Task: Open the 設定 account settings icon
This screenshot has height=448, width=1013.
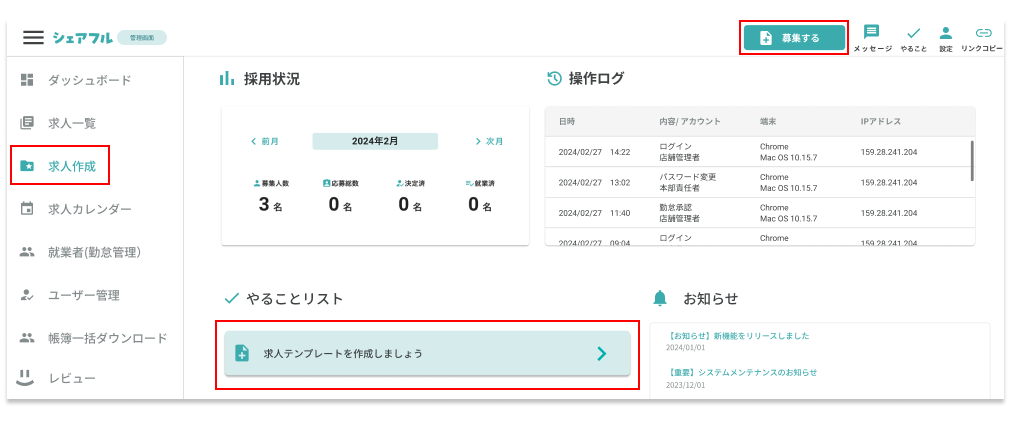Action: click(945, 33)
